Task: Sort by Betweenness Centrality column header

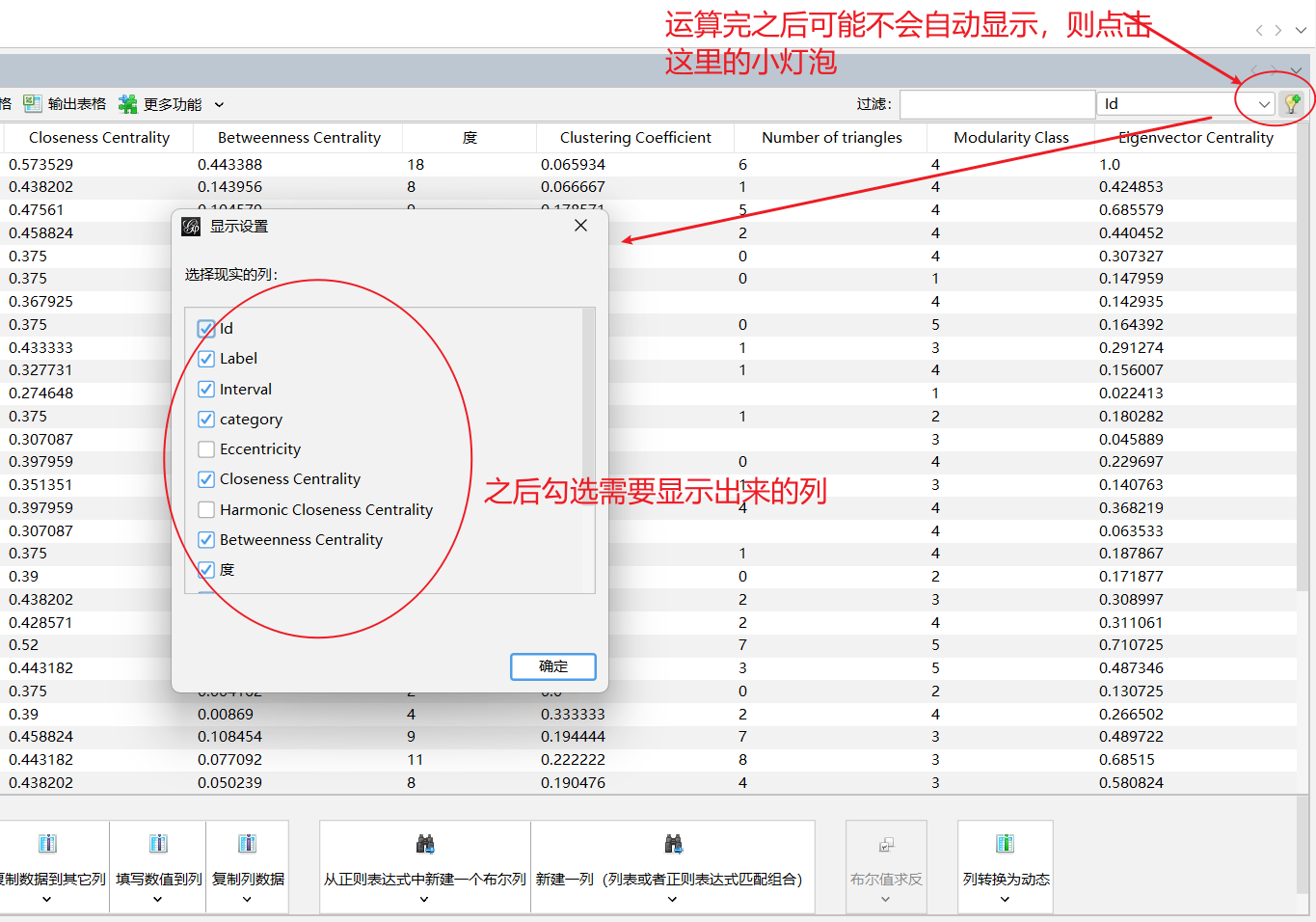Action: pos(299,138)
